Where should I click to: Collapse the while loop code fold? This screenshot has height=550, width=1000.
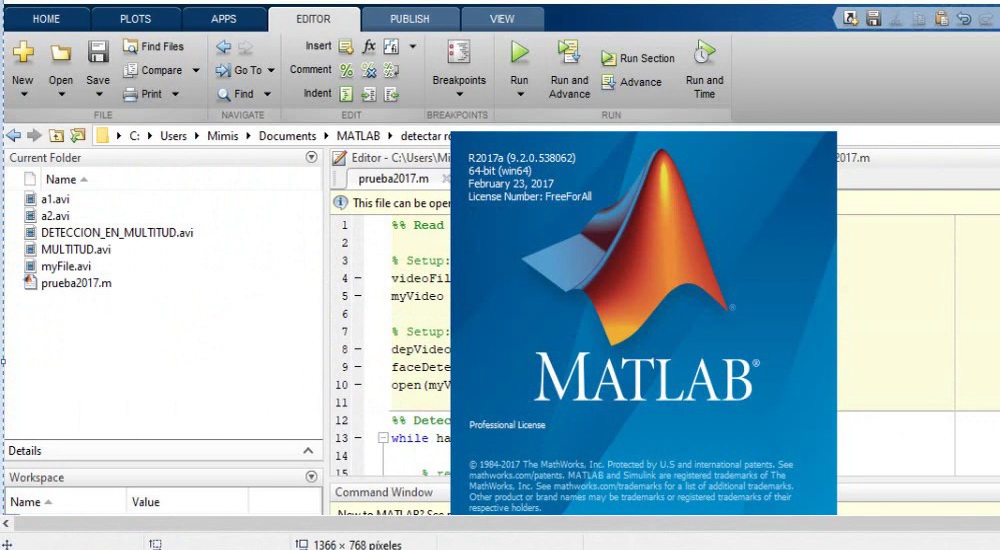click(383, 438)
